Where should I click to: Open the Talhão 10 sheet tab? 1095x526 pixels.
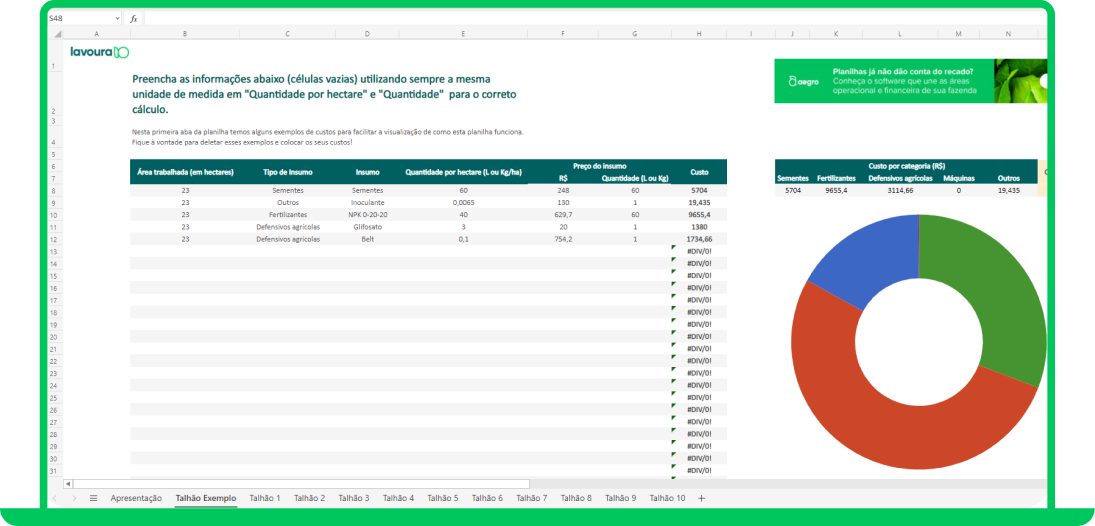tap(668, 498)
